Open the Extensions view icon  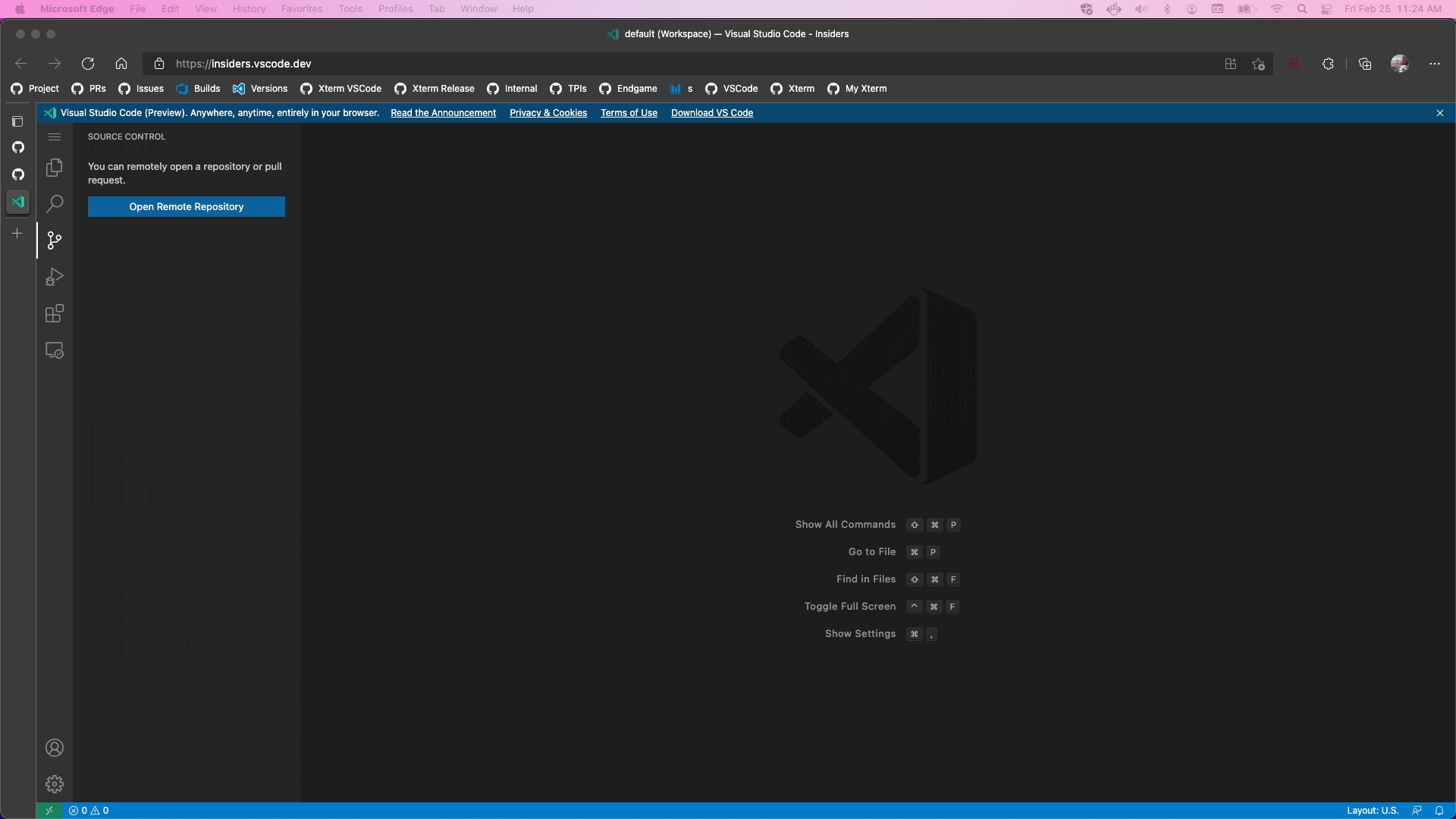click(x=55, y=313)
